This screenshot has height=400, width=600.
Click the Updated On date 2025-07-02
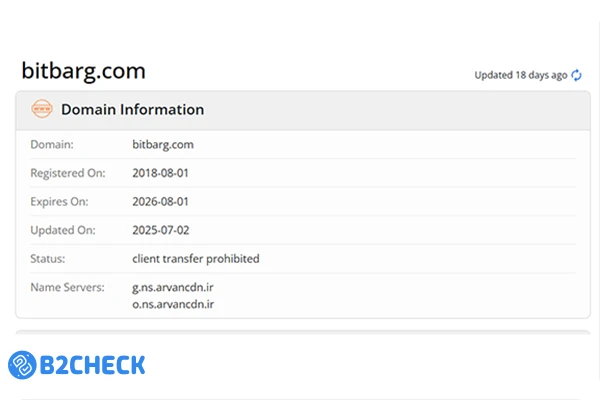point(161,230)
